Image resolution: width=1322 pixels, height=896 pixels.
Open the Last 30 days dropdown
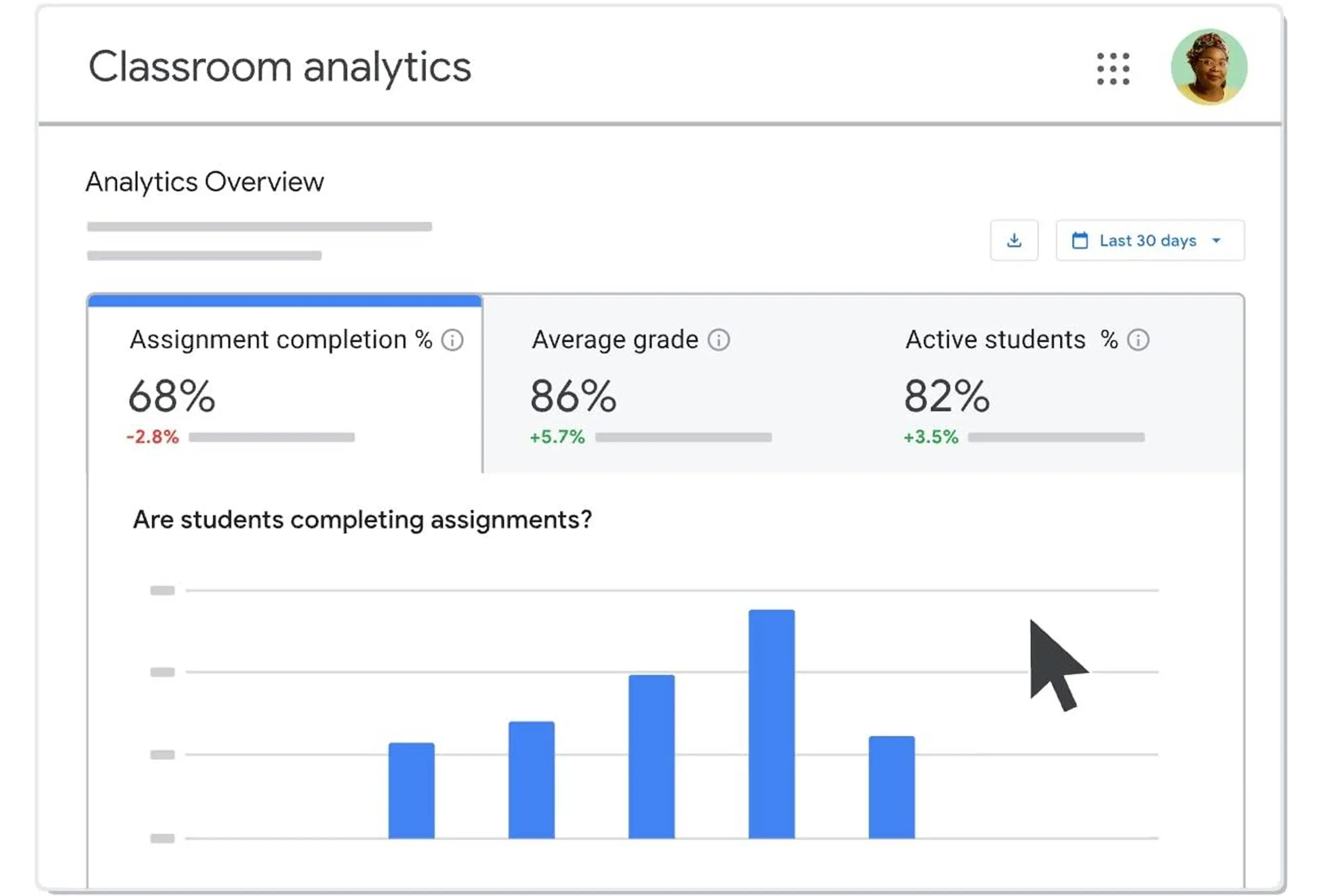pos(1149,240)
